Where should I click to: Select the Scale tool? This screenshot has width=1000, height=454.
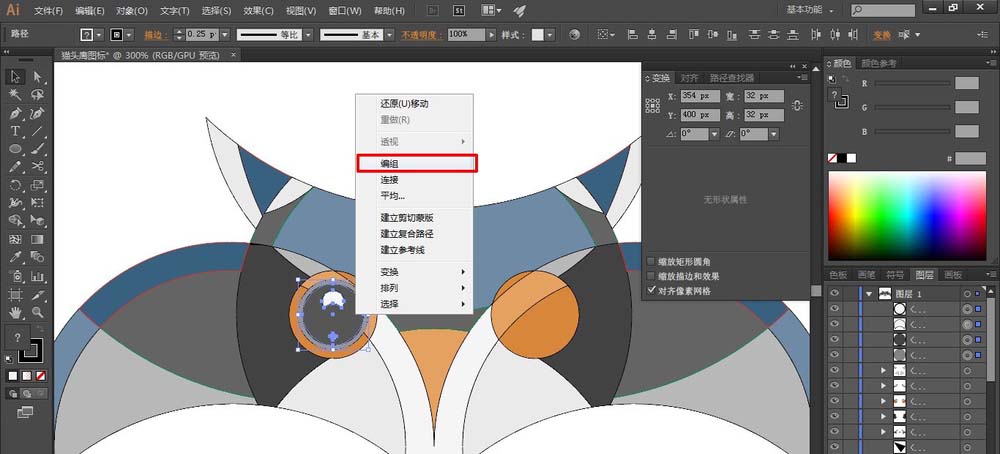38,185
